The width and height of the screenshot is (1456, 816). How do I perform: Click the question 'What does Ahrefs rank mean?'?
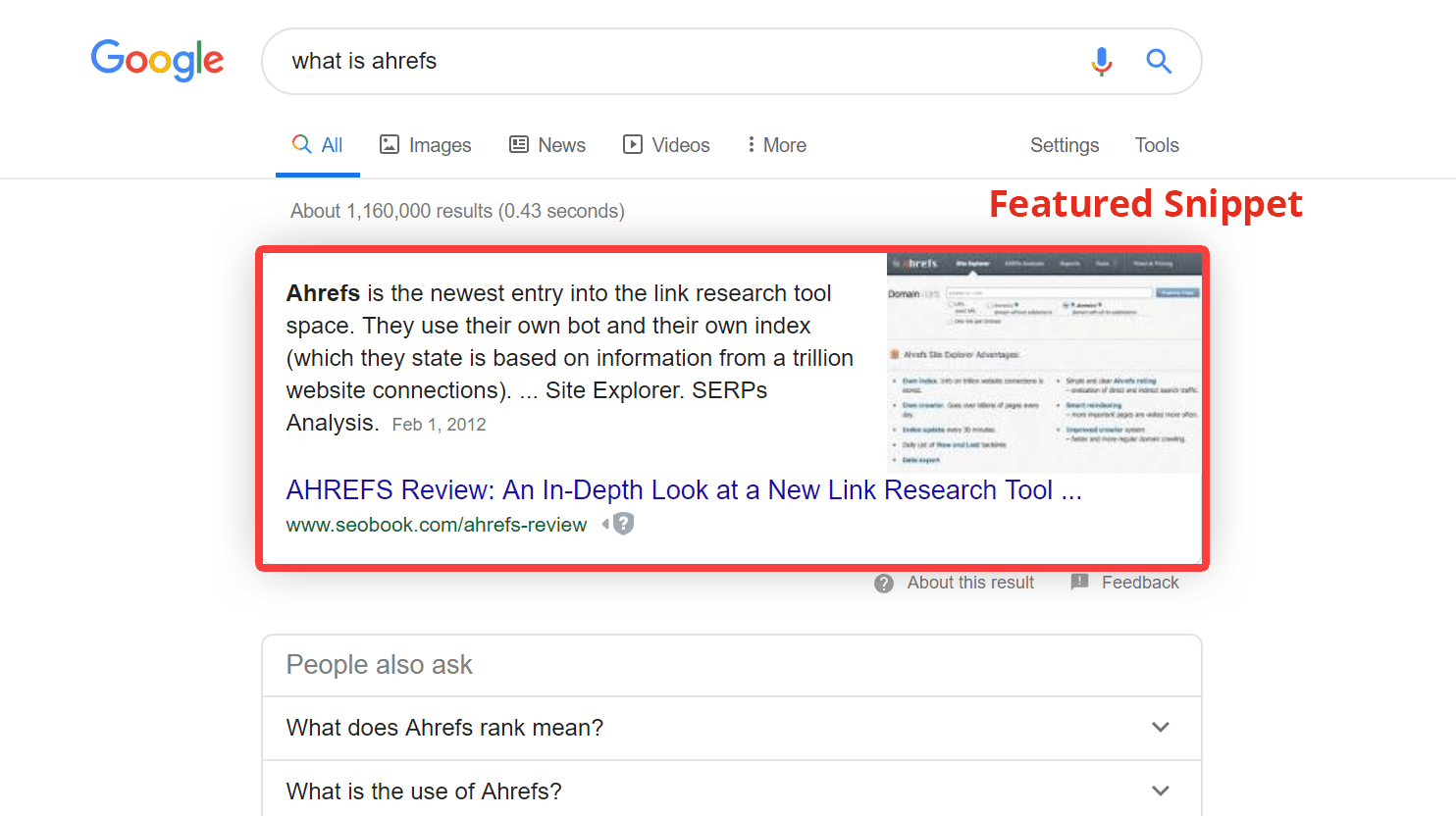pyautogui.click(x=444, y=728)
